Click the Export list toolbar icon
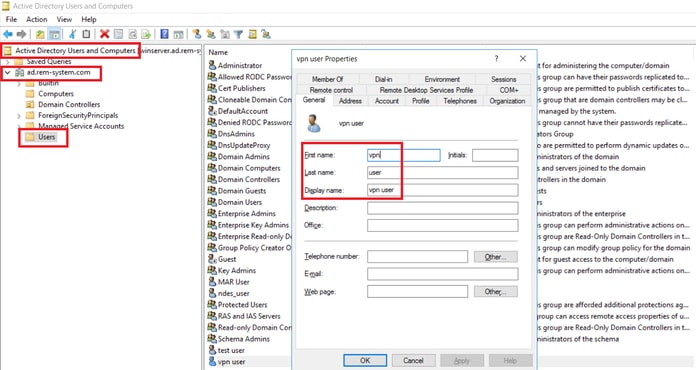 [x=146, y=34]
